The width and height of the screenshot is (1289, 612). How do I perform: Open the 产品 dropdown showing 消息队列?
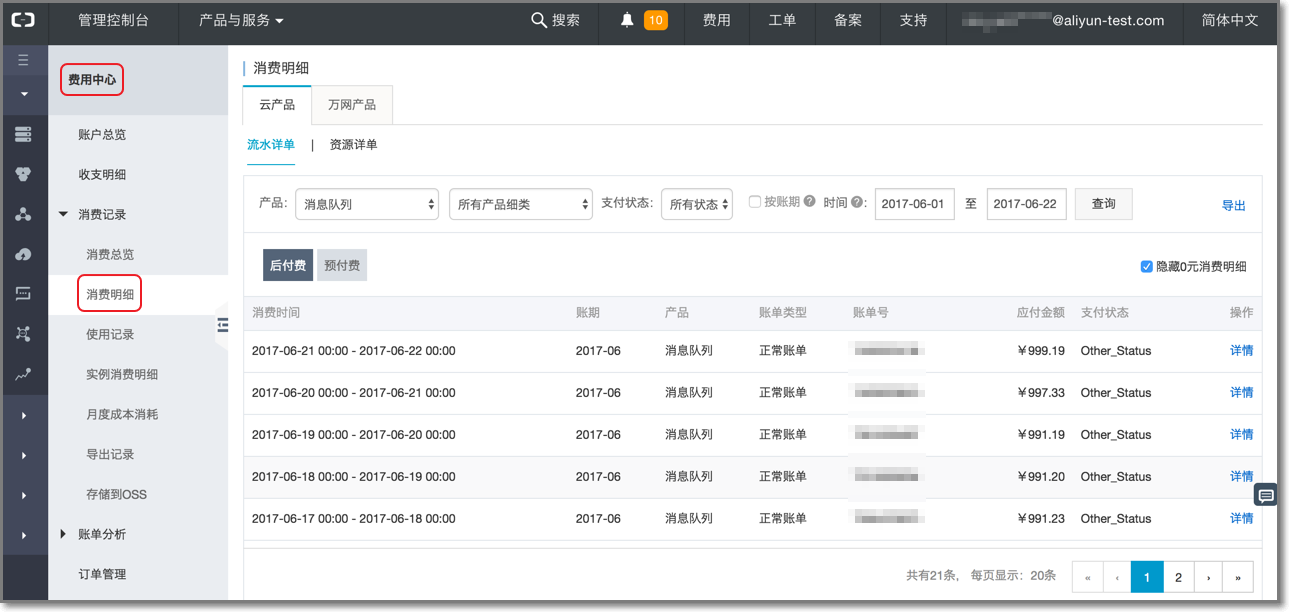point(367,204)
